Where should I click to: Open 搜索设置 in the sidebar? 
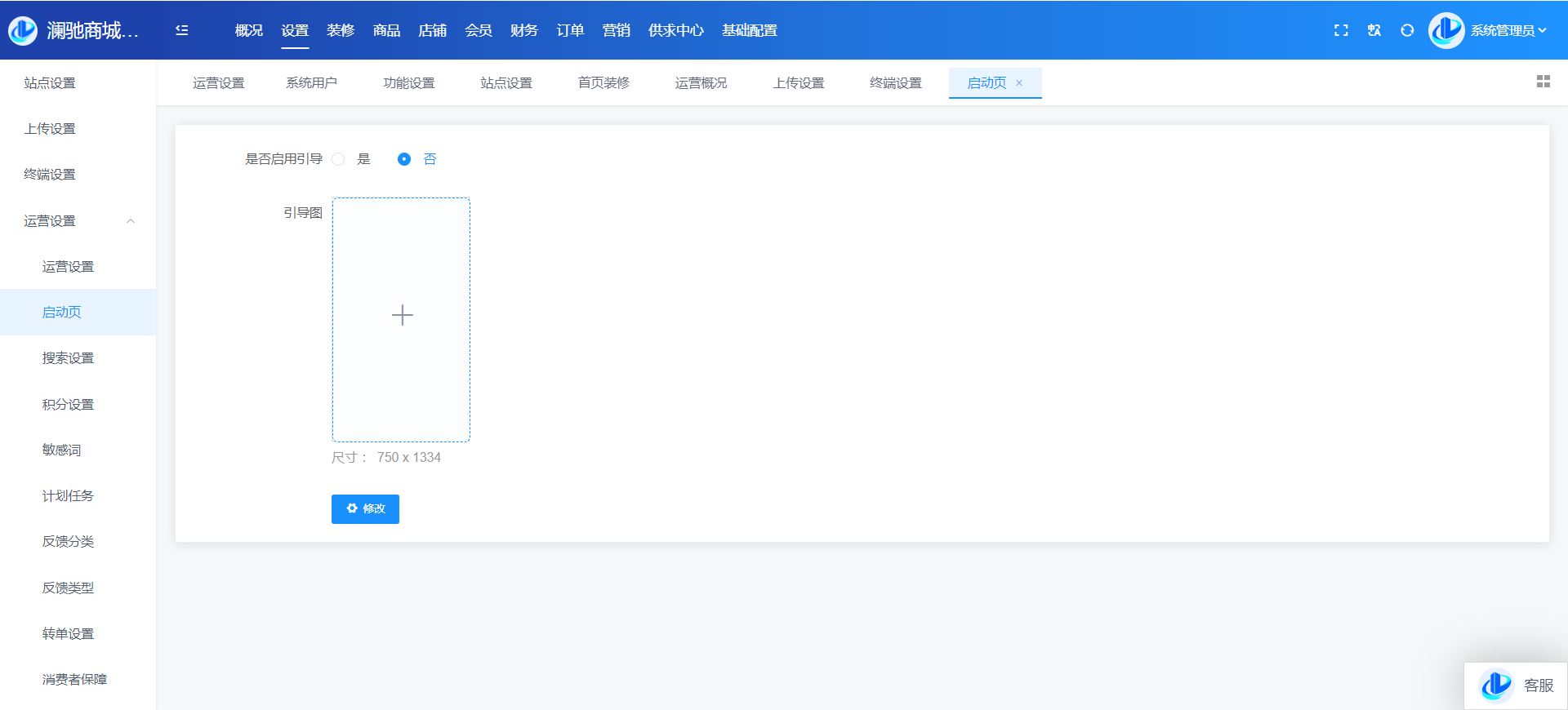(x=68, y=358)
